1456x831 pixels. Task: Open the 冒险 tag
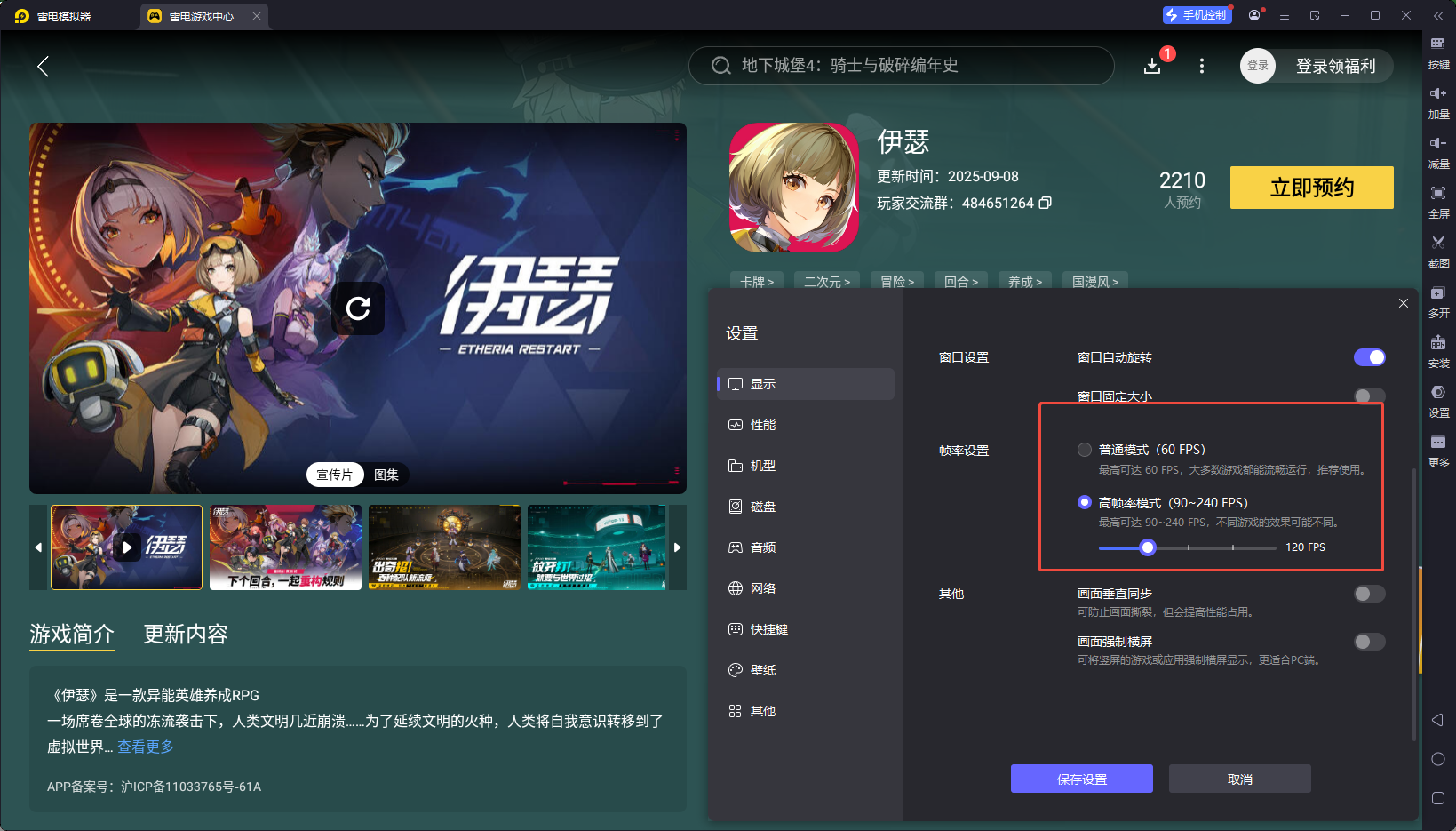point(897,281)
